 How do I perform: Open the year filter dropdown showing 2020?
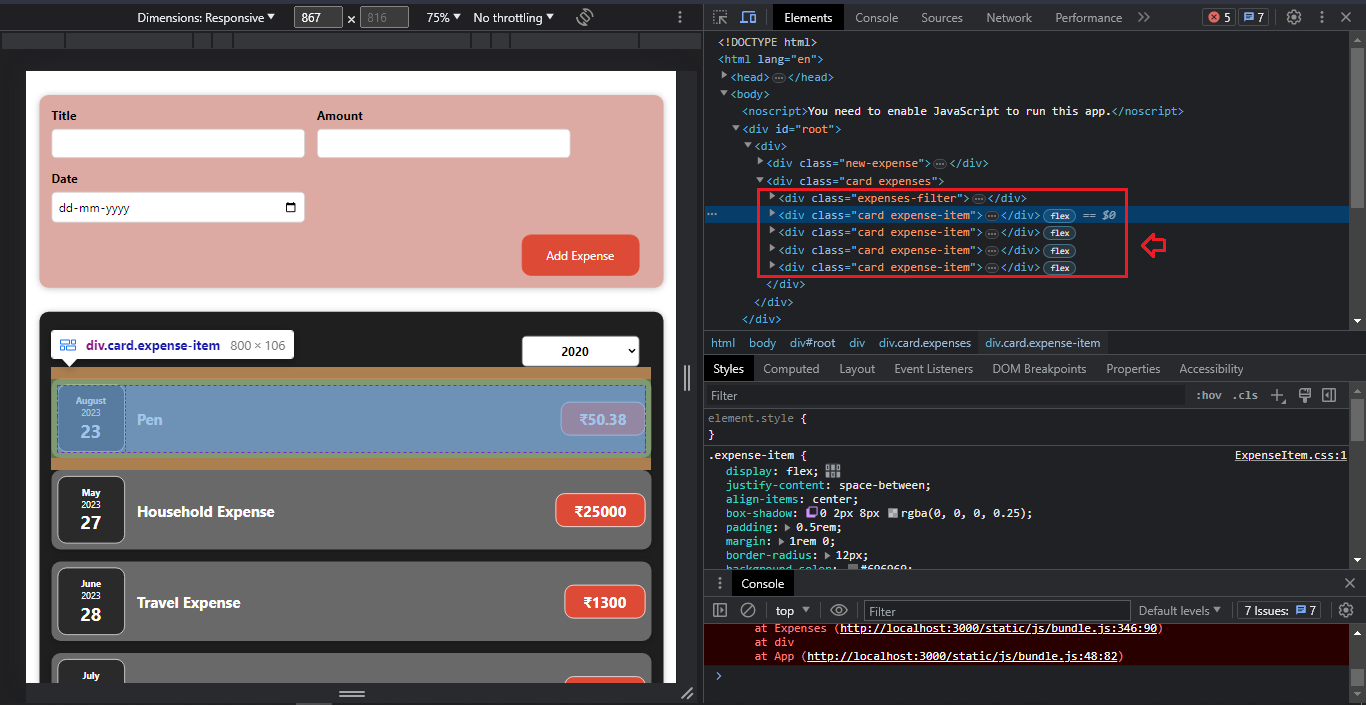580,351
